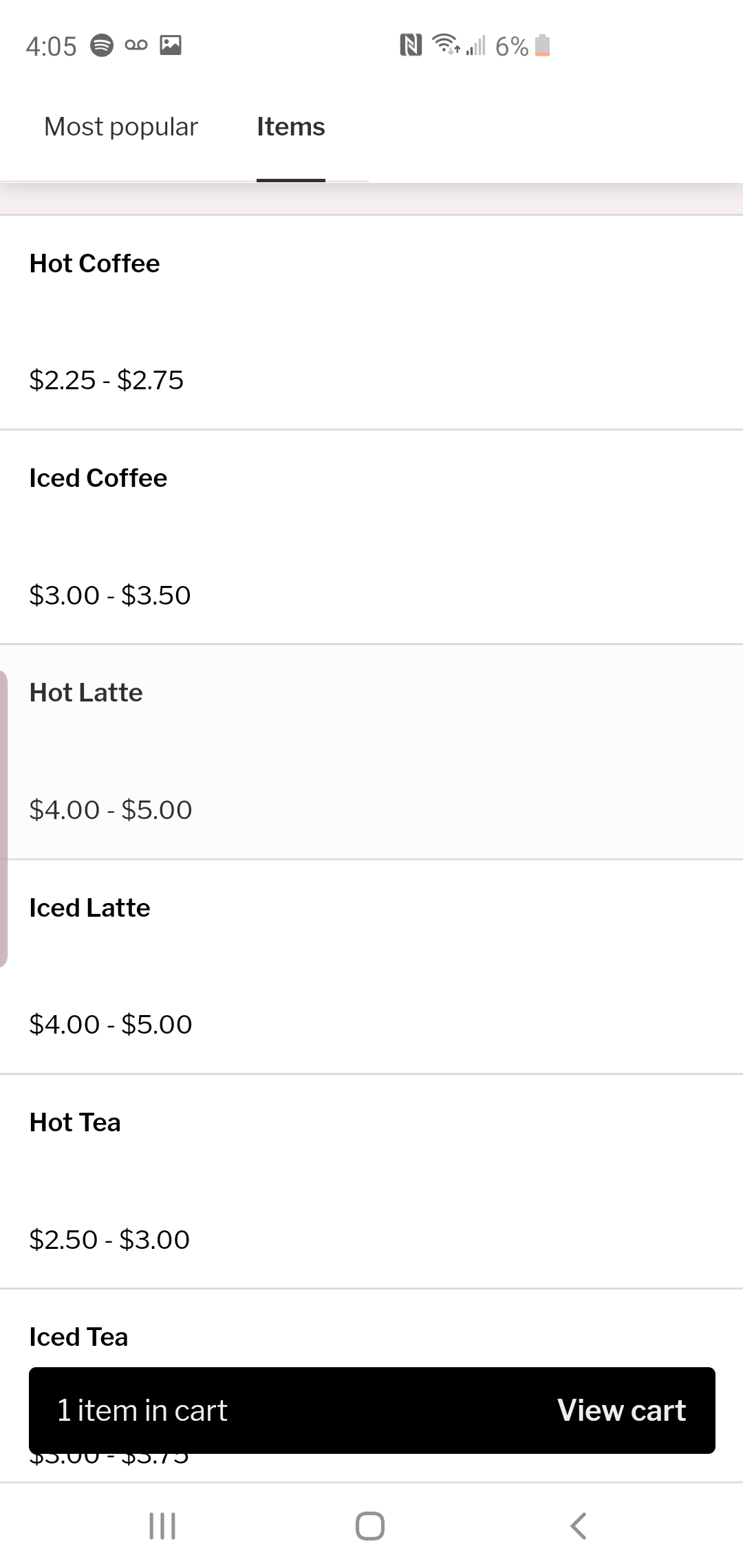
Task: Tap the Spotify status bar icon
Action: coord(102,45)
